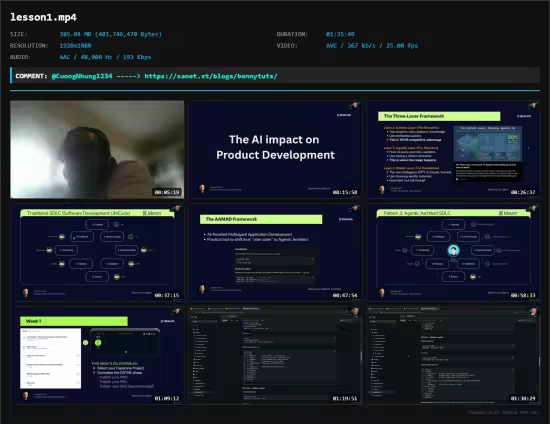Select the size value 385.04 MB

click(110, 34)
